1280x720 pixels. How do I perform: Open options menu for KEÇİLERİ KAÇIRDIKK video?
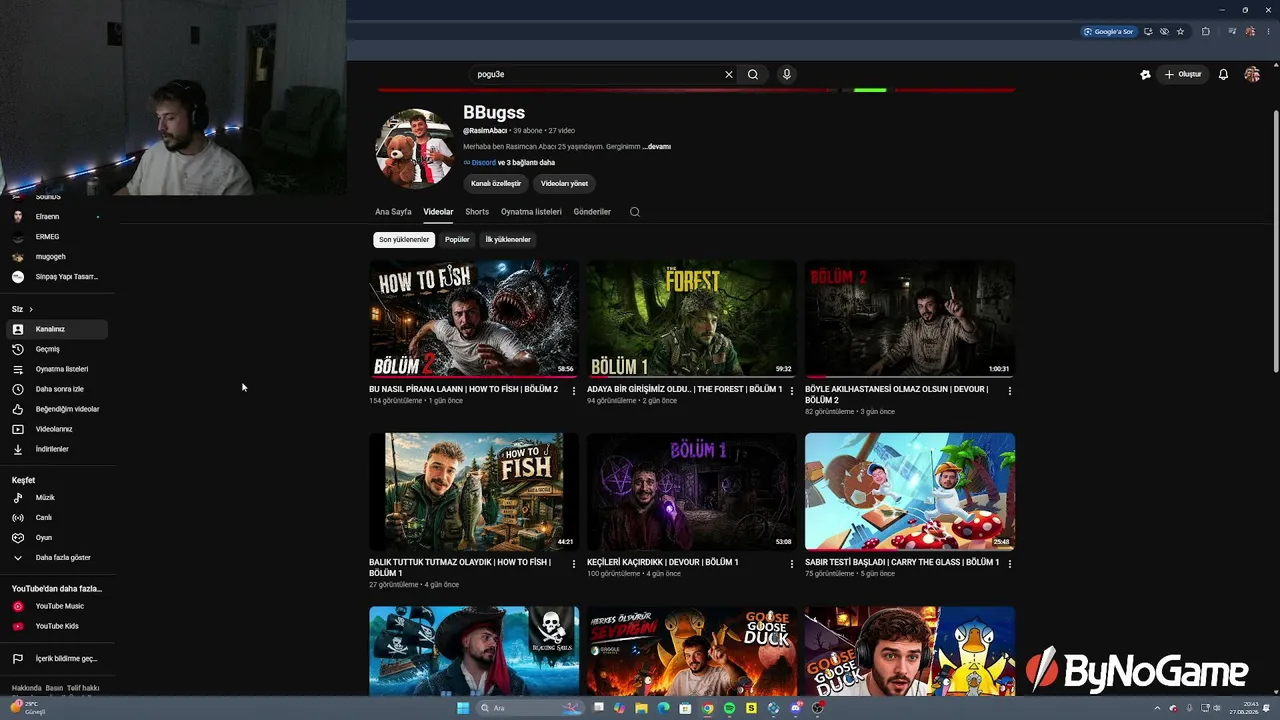(792, 564)
